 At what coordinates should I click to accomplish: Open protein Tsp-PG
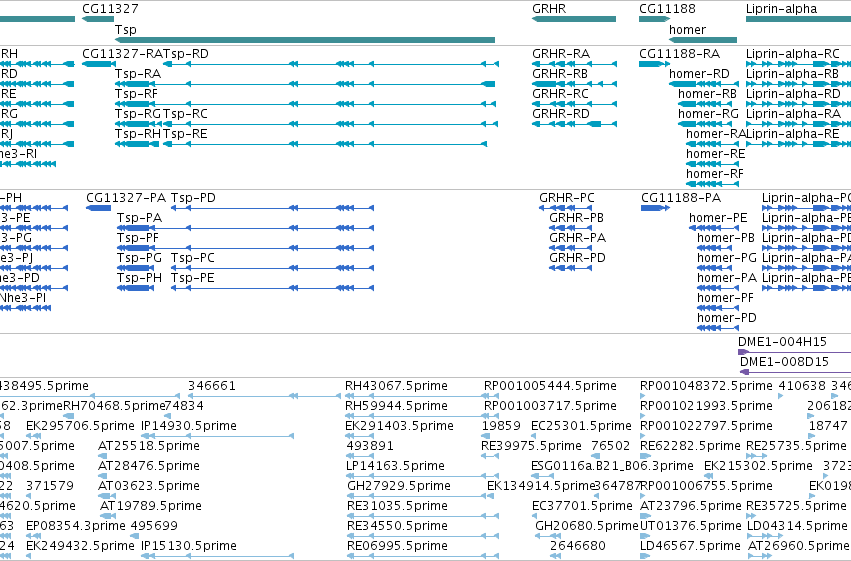pyautogui.click(x=139, y=258)
